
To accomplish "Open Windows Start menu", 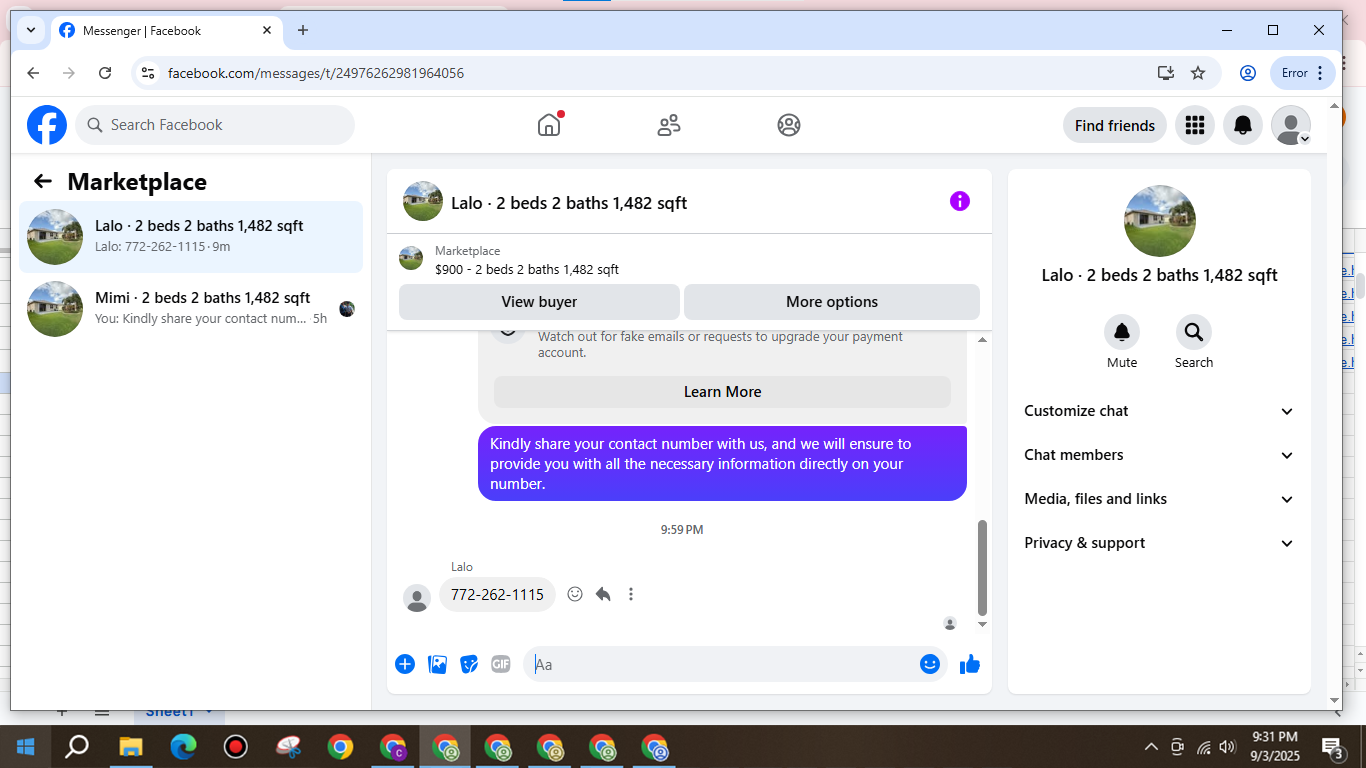I will (x=25, y=747).
